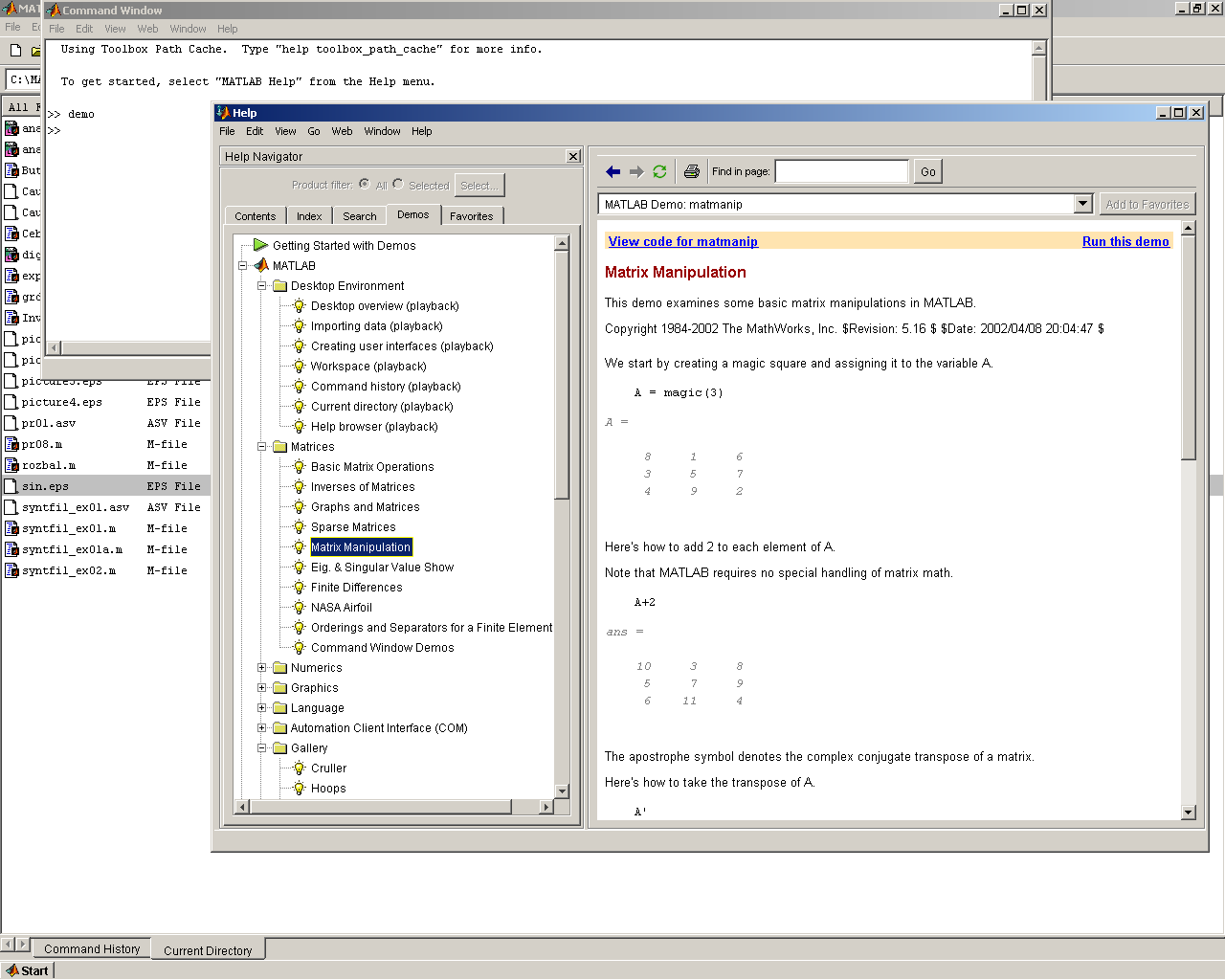The image size is (1225, 980).
Task: Click the folder icon of Graphics
Action: [279, 687]
